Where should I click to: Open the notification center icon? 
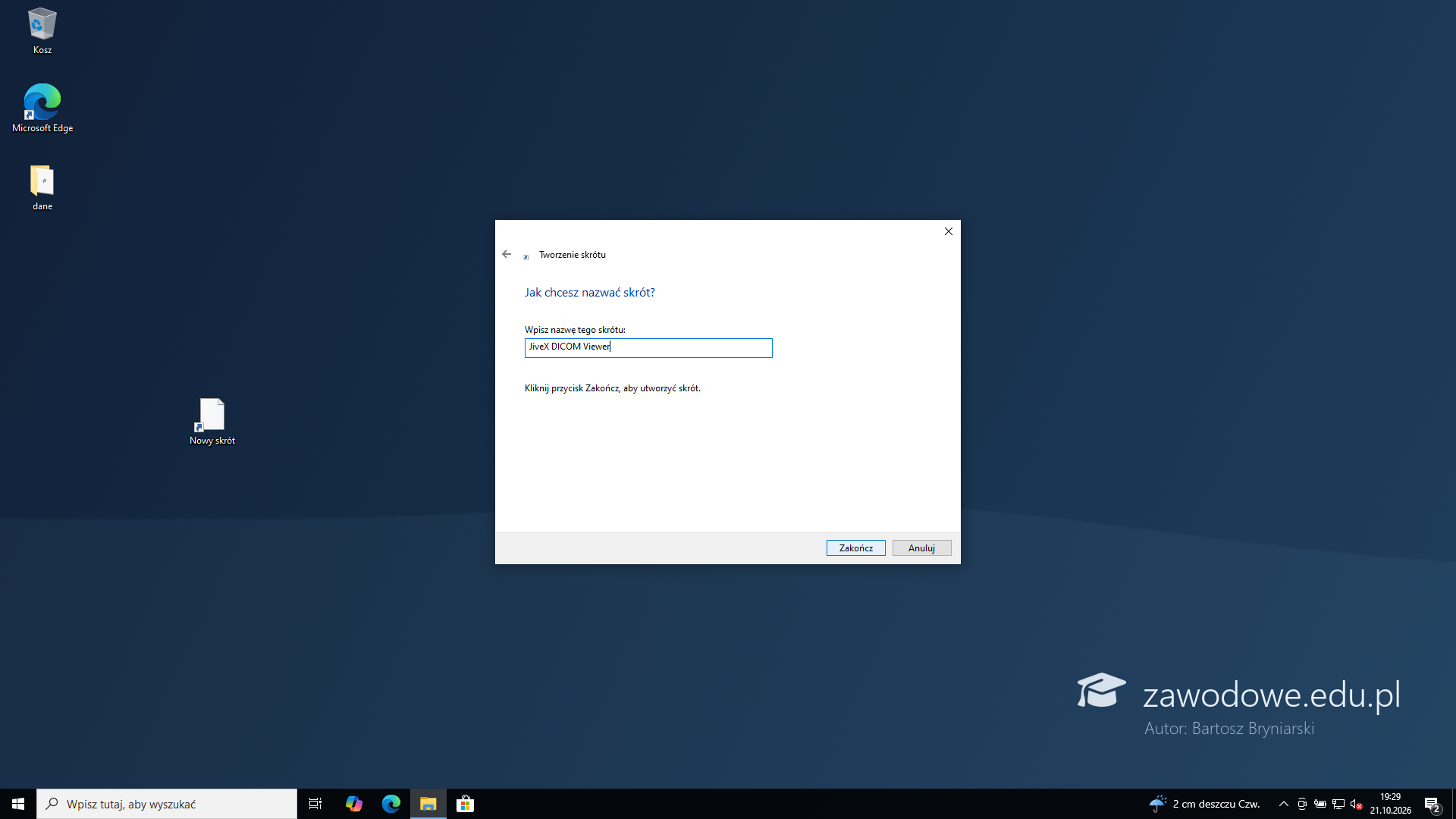pyautogui.click(x=1432, y=805)
